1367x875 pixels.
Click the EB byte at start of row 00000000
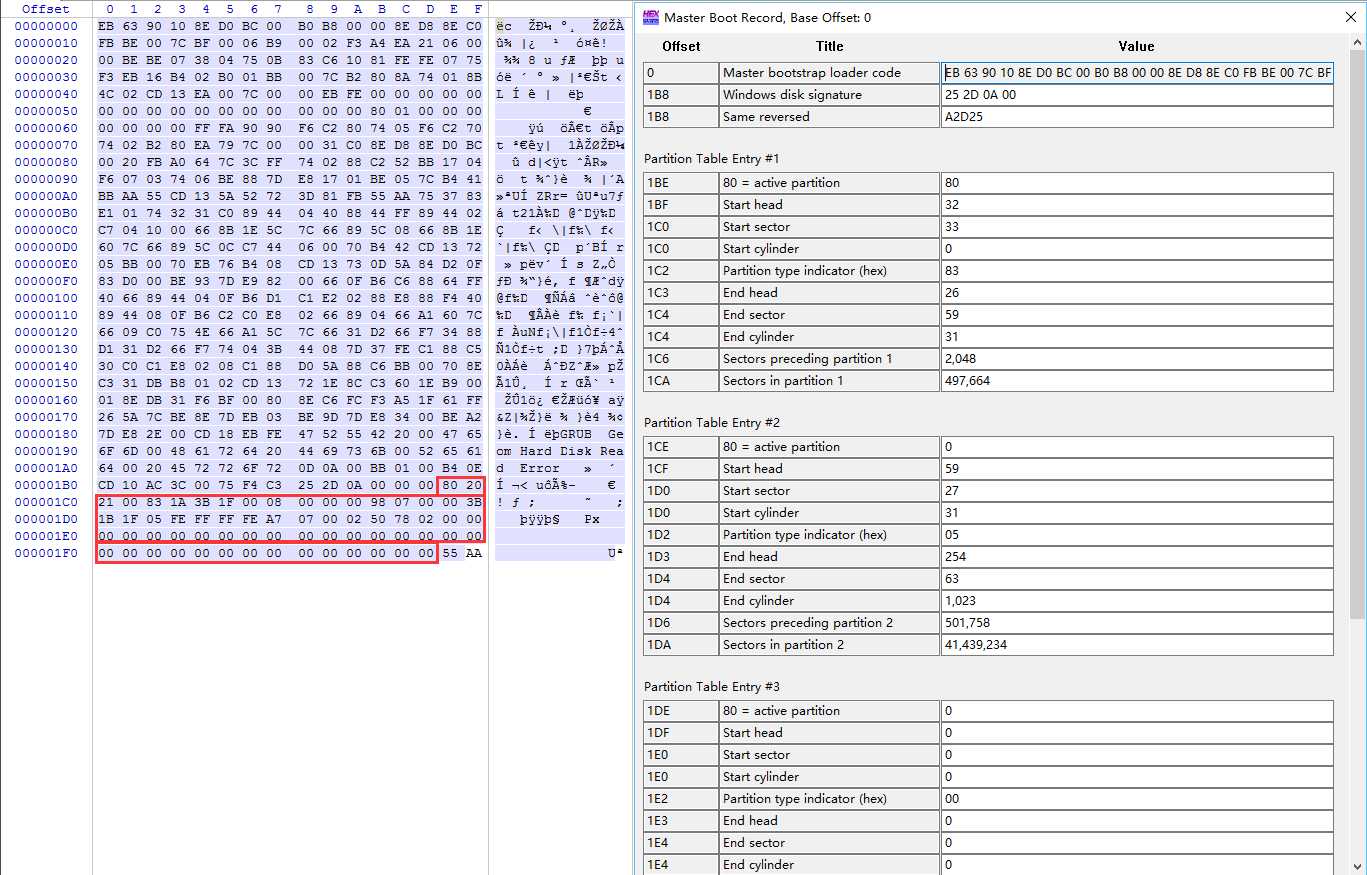tap(106, 26)
